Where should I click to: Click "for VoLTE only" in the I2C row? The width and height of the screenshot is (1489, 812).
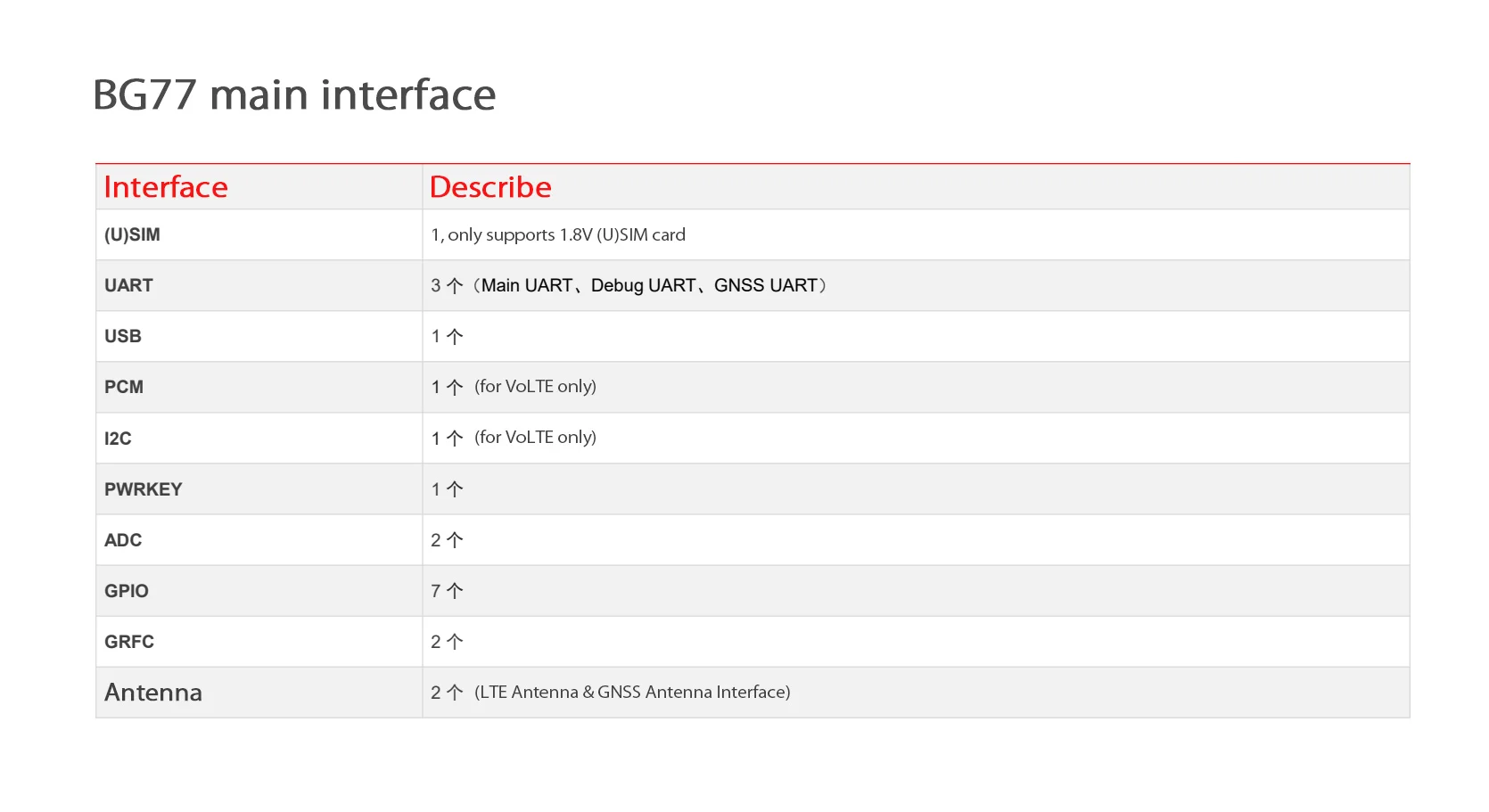(x=535, y=438)
